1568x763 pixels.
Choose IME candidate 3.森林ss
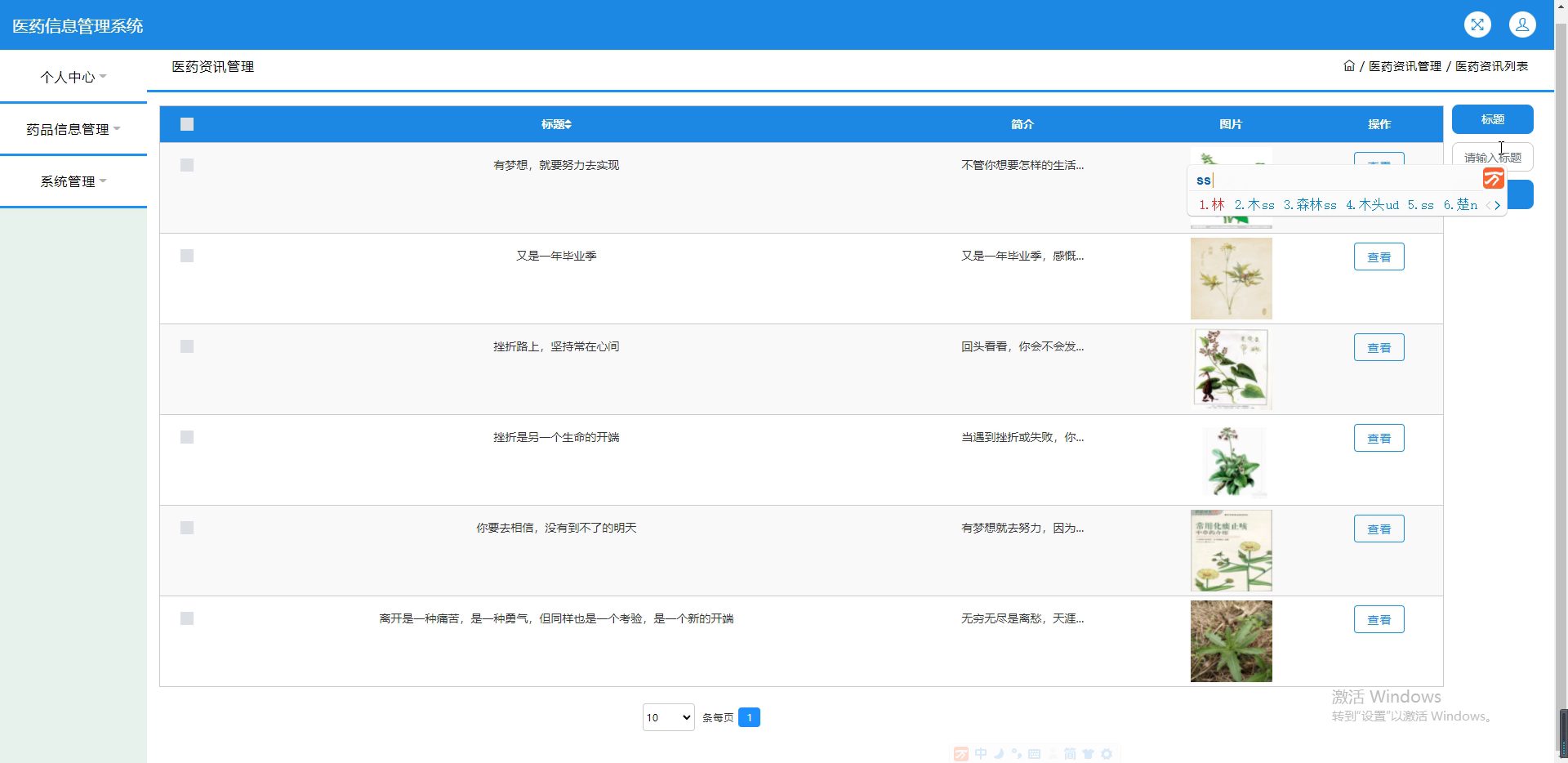click(x=1310, y=205)
